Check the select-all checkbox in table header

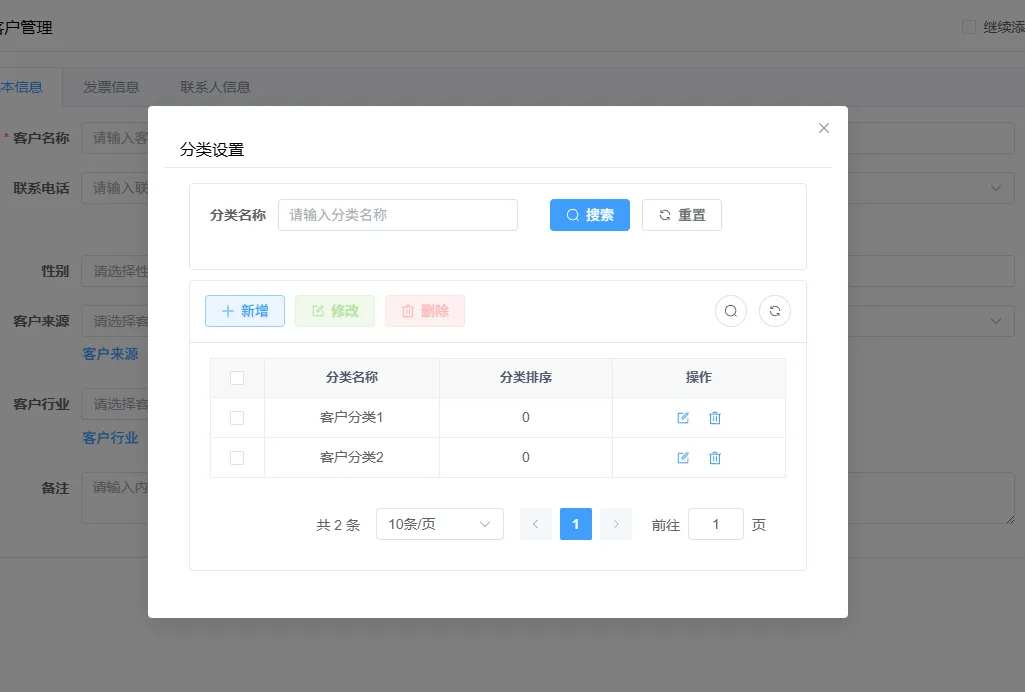point(237,378)
